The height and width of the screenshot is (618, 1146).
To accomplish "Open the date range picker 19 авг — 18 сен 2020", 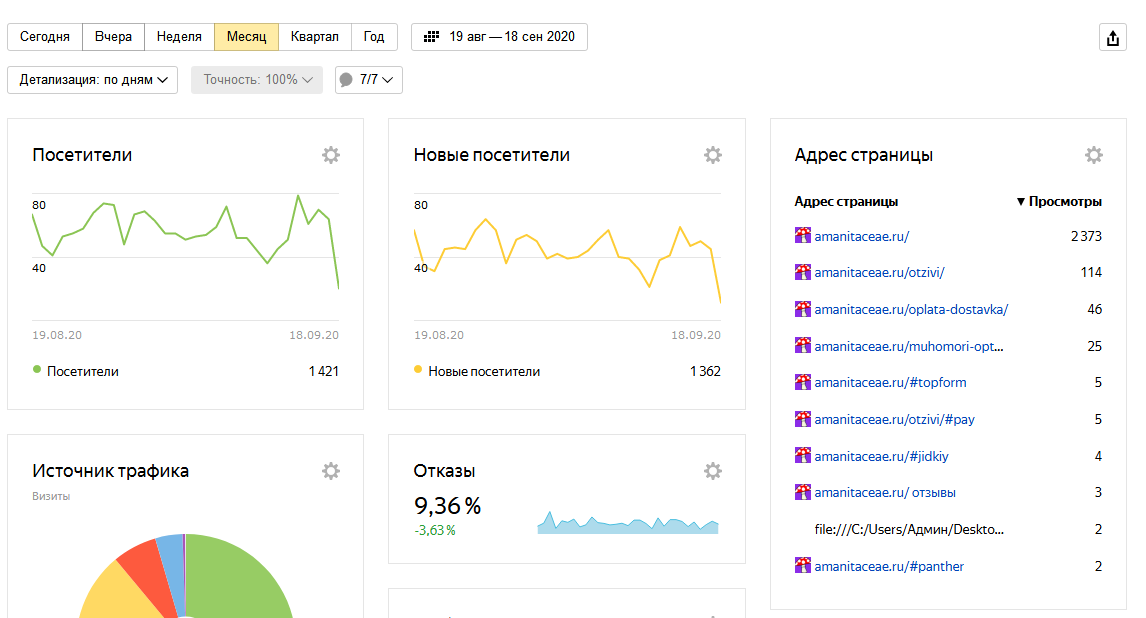I will (x=499, y=37).
